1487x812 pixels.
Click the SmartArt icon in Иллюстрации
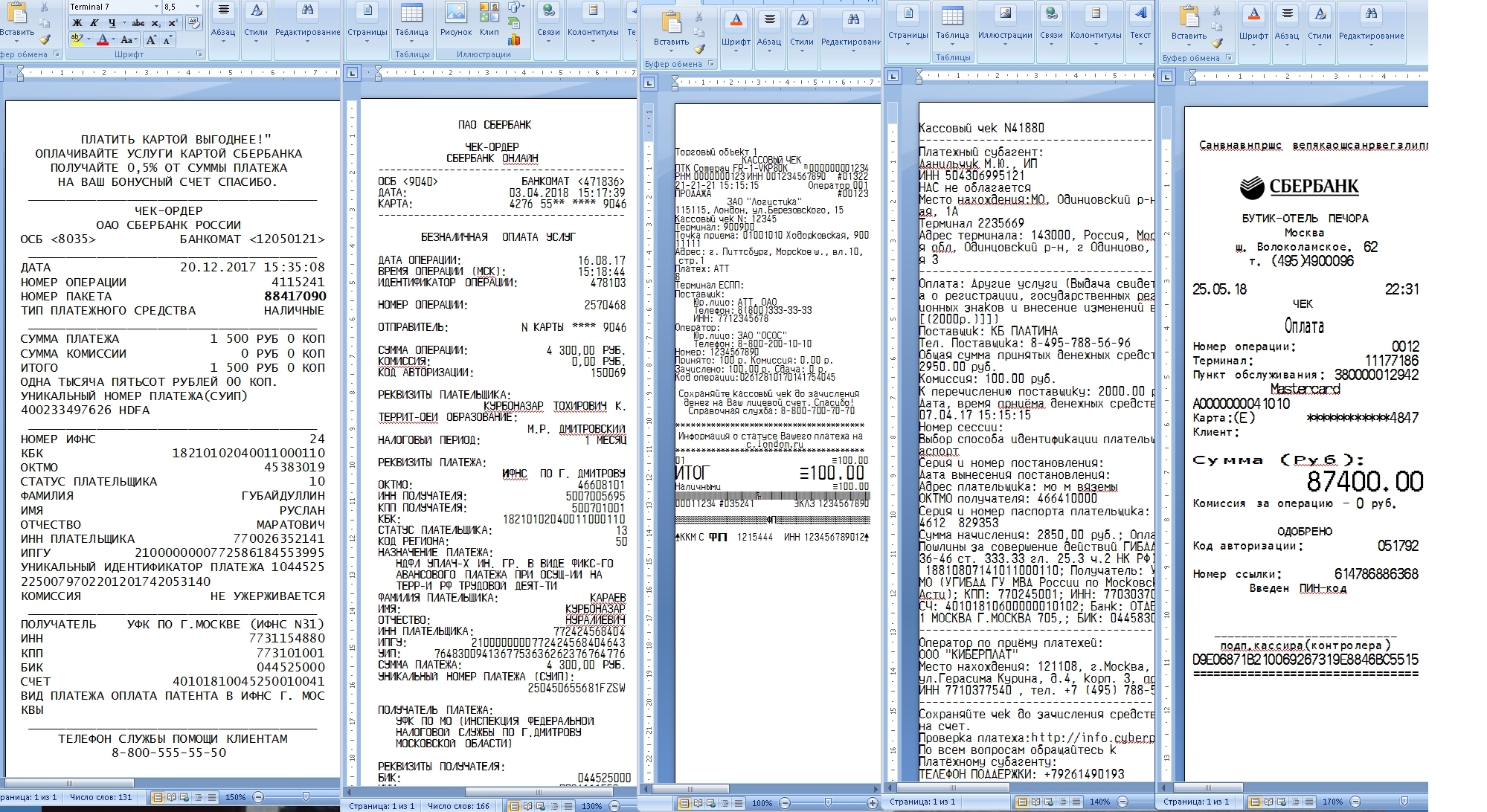pos(514,23)
